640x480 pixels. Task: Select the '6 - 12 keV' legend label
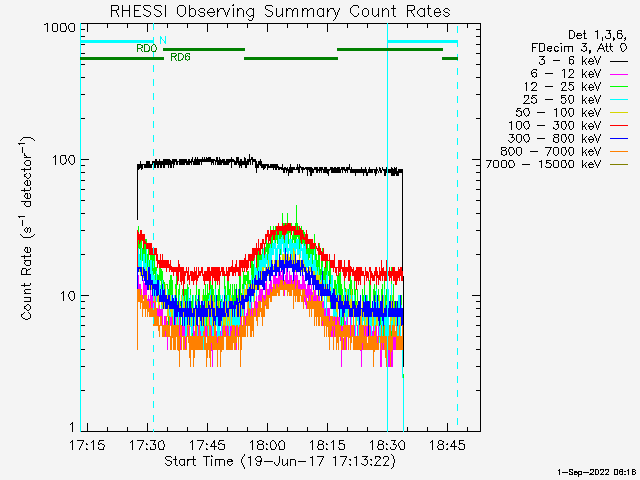566,74
